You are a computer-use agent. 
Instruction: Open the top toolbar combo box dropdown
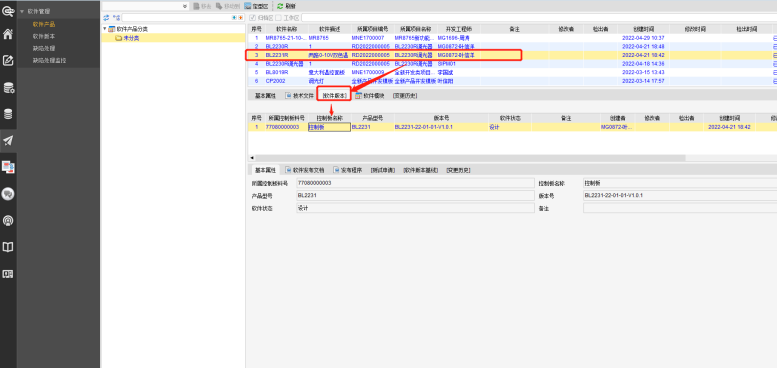pyautogui.click(x=185, y=6)
